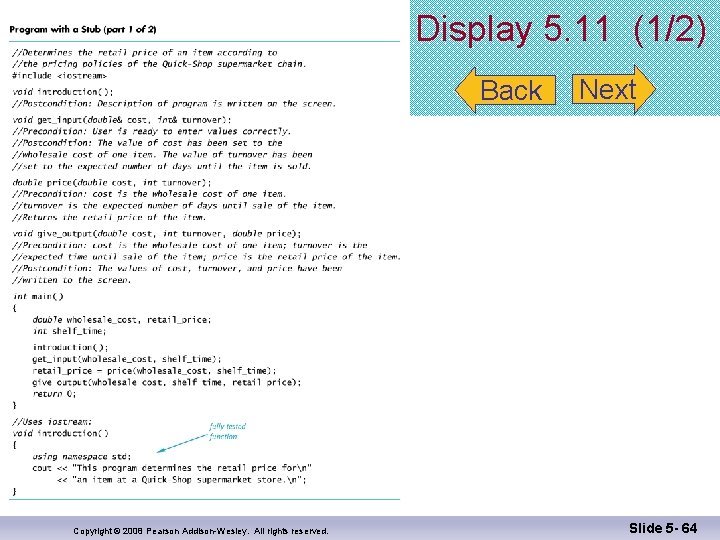This screenshot has height=540, width=720.
Task: Select the '#include <iostream>' line
Action: pos(60,76)
